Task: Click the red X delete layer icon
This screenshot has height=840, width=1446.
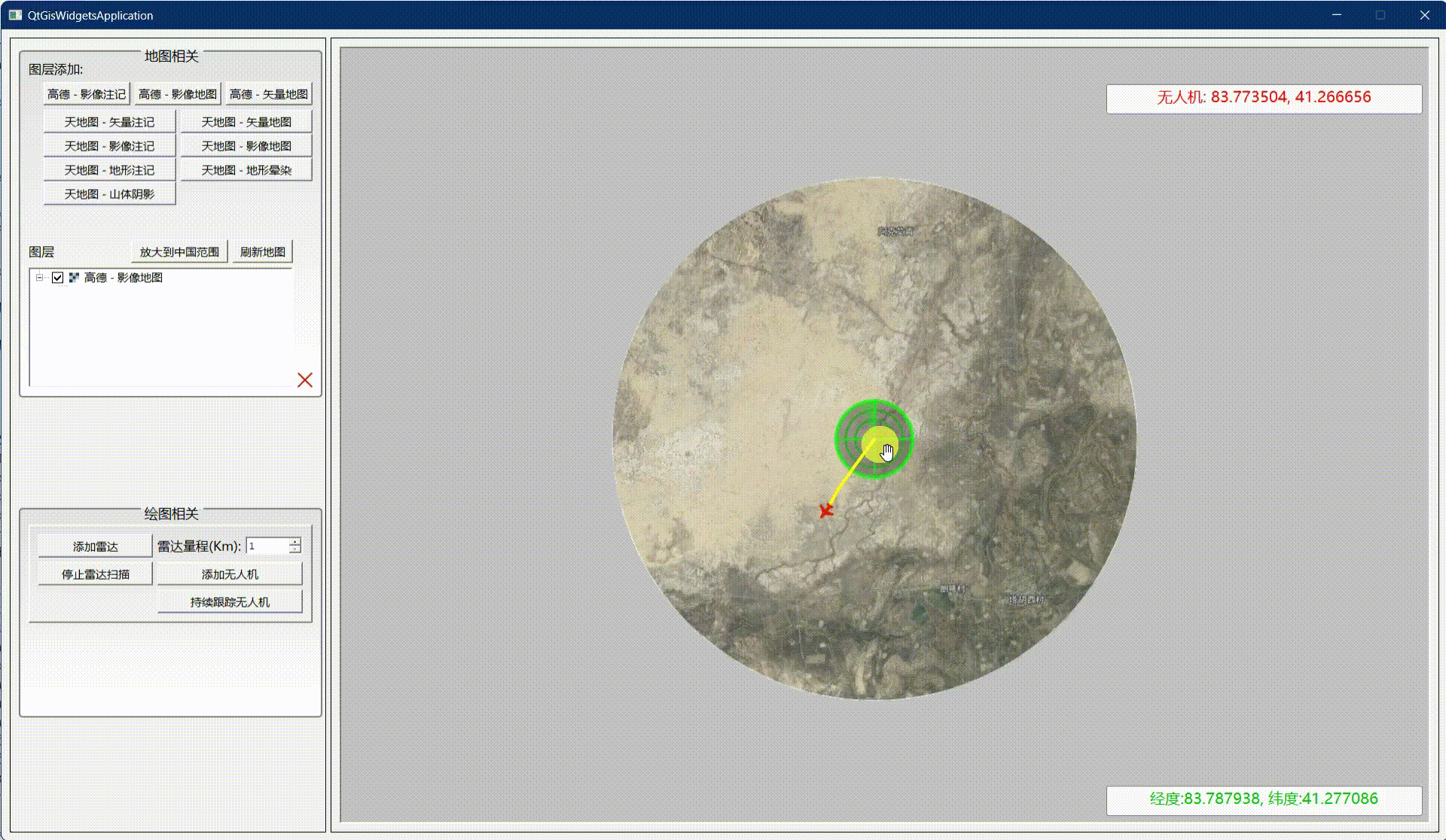Action: click(305, 380)
